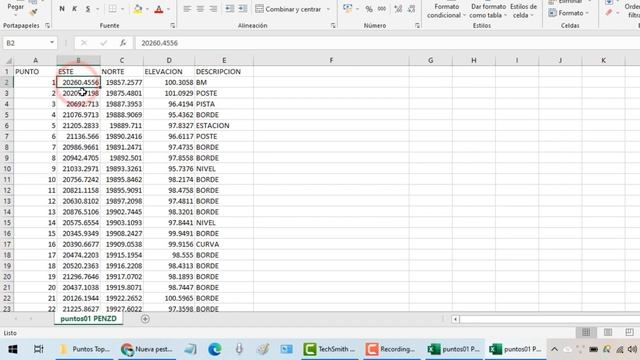640x360 pixels.
Task: Open font color dropdown arrow
Action: 168,9
